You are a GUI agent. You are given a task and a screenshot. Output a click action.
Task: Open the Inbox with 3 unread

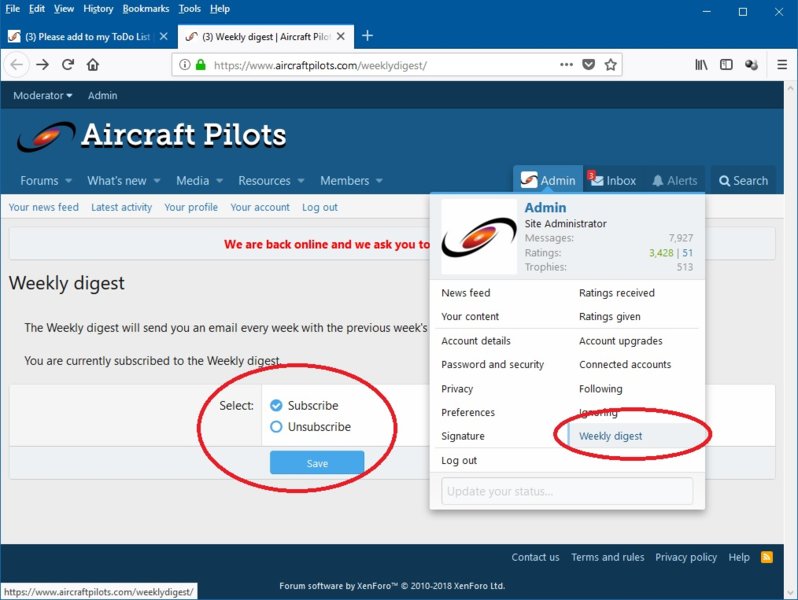612,180
